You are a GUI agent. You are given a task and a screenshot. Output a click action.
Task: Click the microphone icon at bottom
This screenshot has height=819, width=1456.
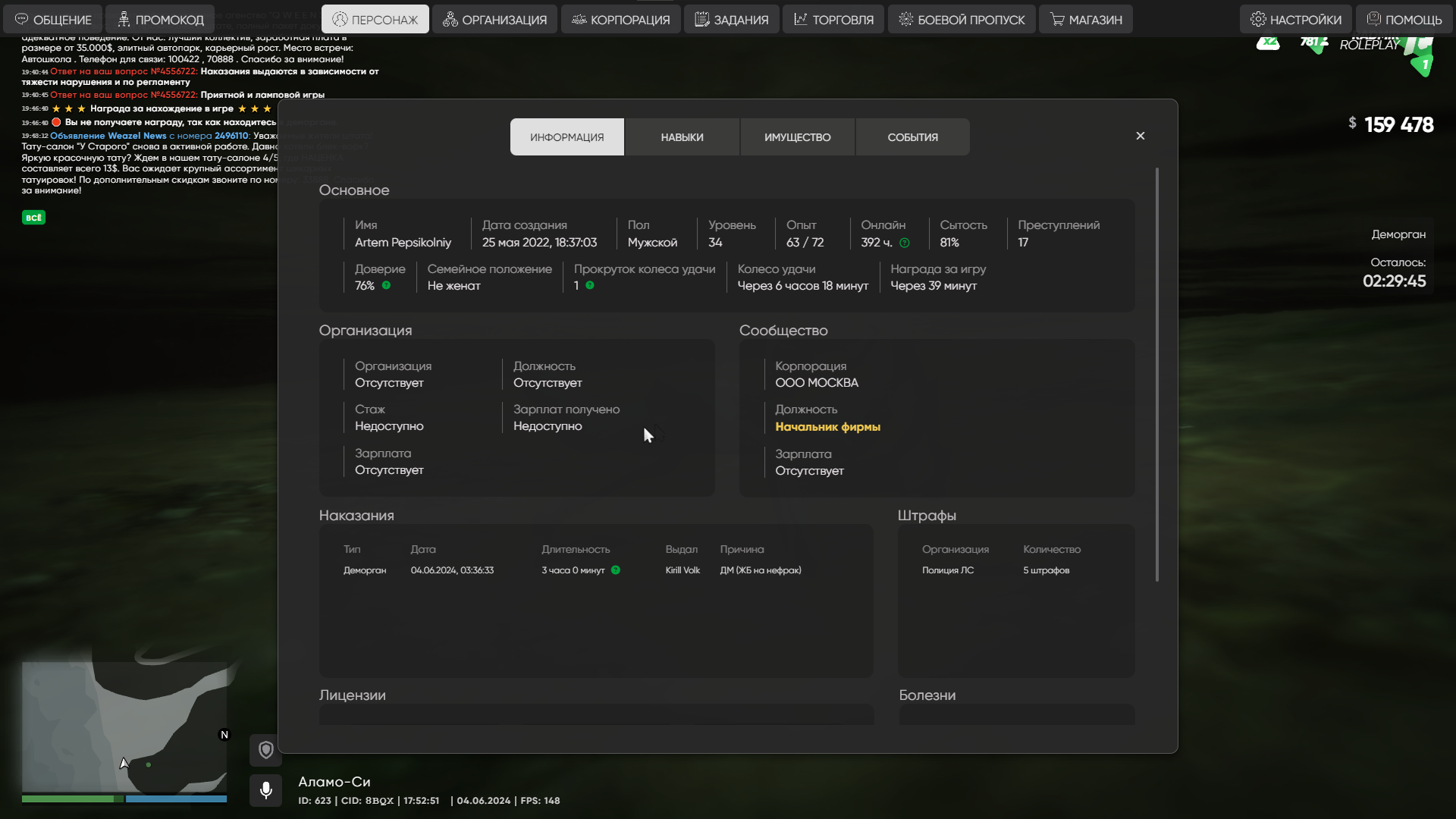(265, 790)
